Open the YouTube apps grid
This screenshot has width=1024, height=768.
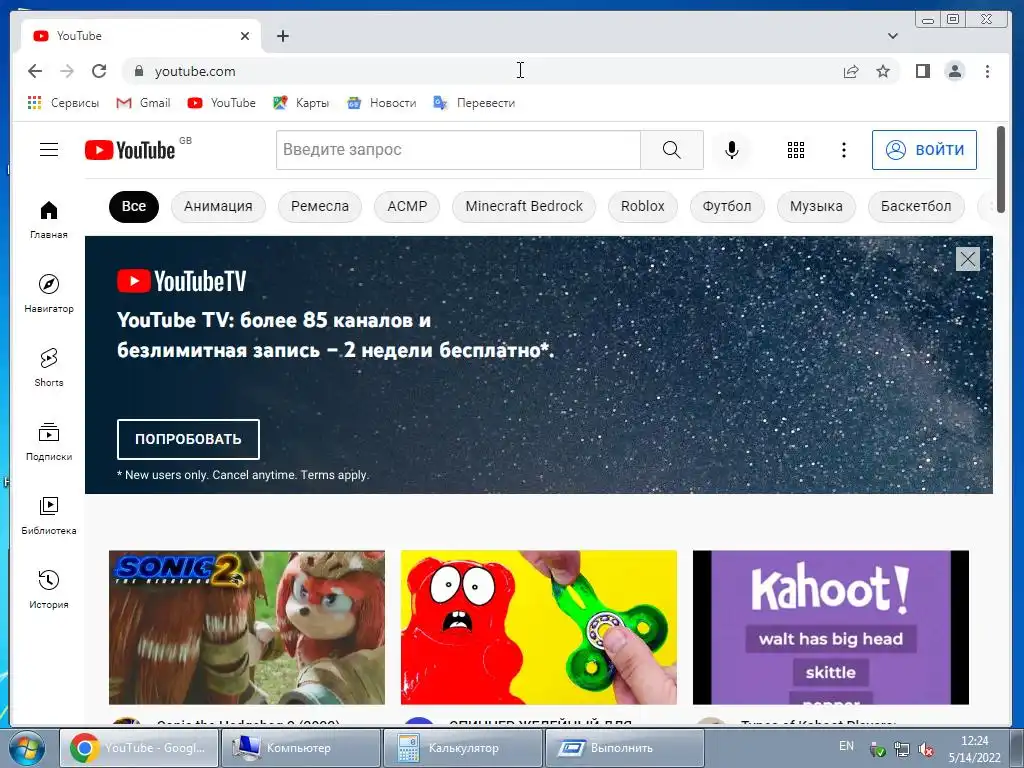795,150
